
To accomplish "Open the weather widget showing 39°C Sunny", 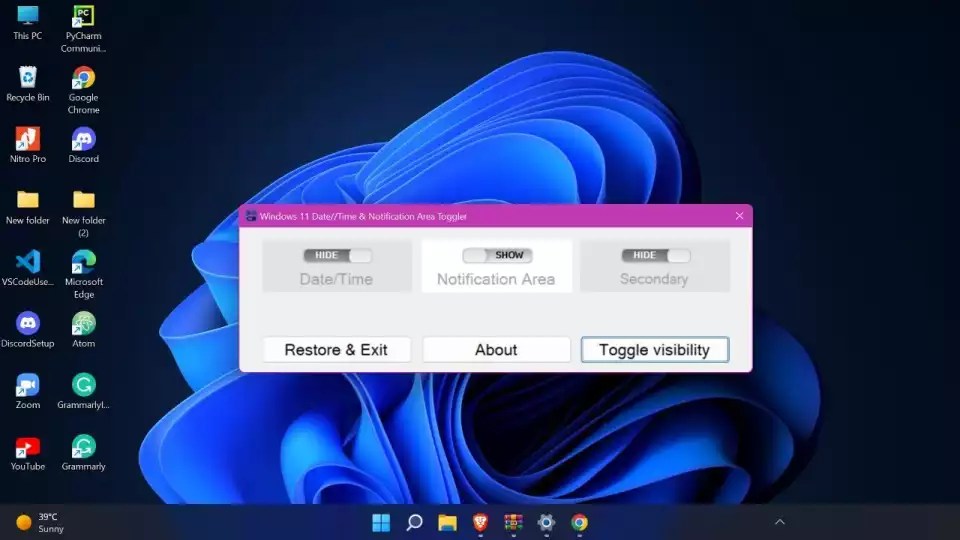I will tap(40, 522).
